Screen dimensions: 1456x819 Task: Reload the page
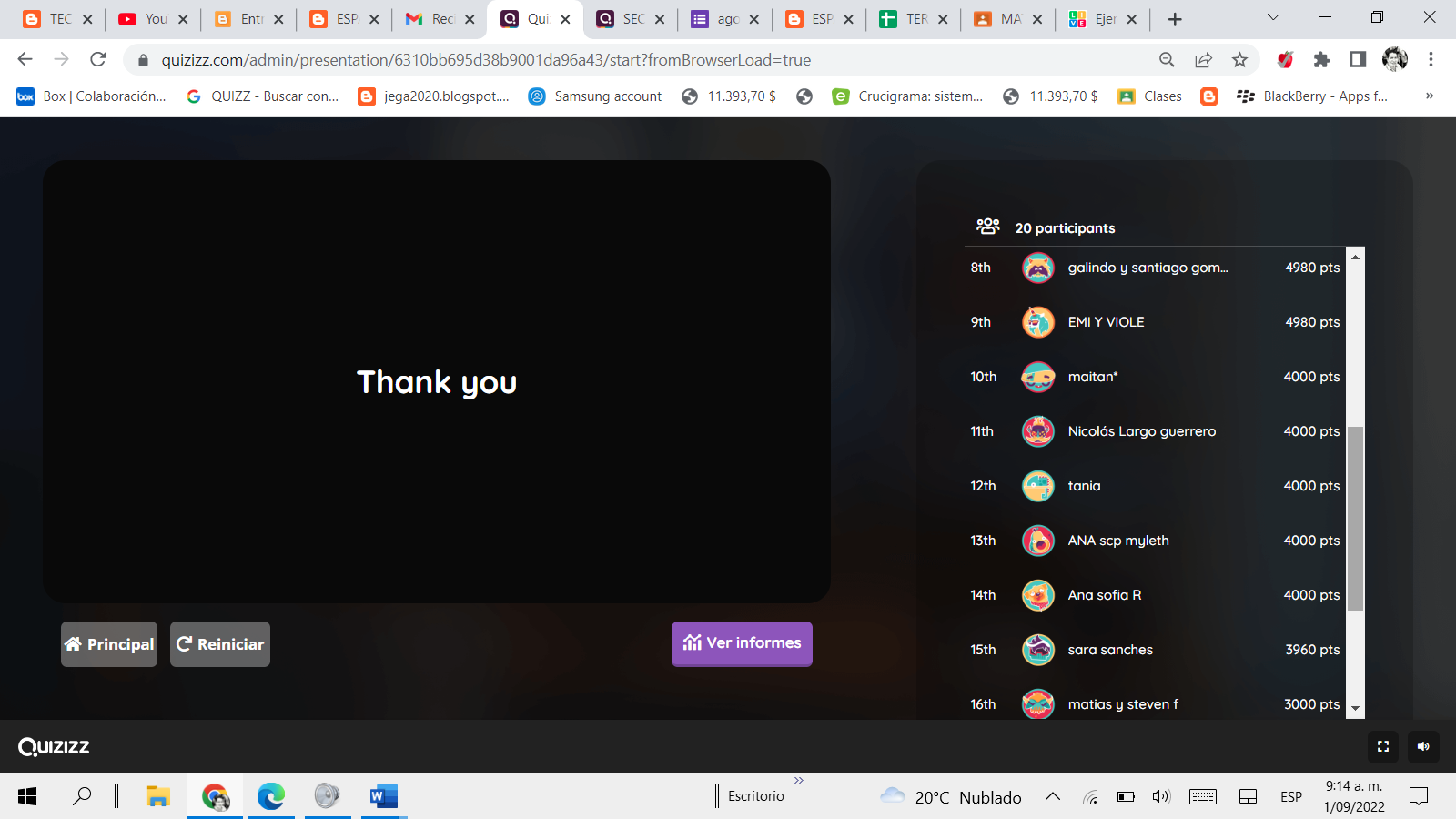point(97,59)
